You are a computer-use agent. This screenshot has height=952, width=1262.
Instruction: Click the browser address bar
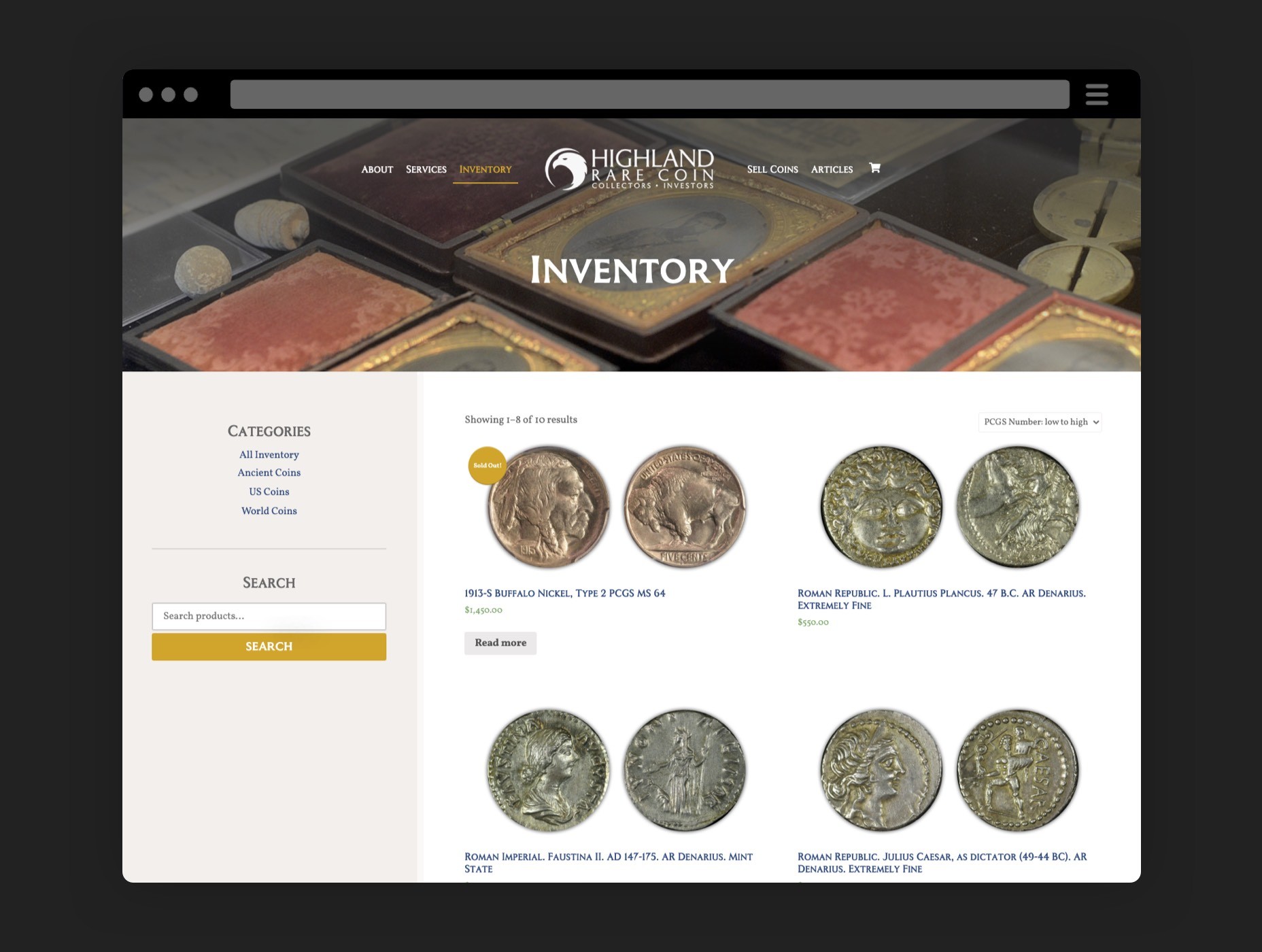point(649,95)
